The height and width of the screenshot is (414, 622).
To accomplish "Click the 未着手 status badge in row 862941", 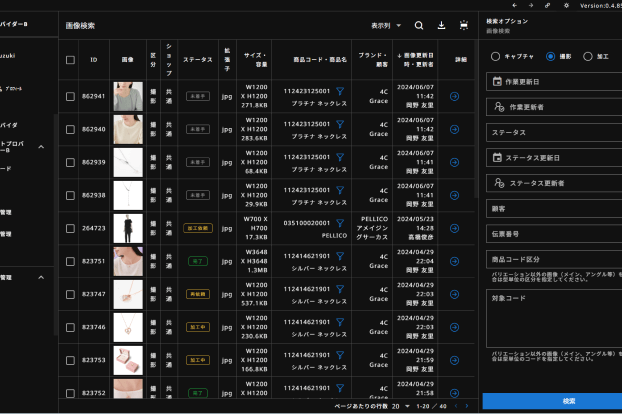I will pos(198,96).
